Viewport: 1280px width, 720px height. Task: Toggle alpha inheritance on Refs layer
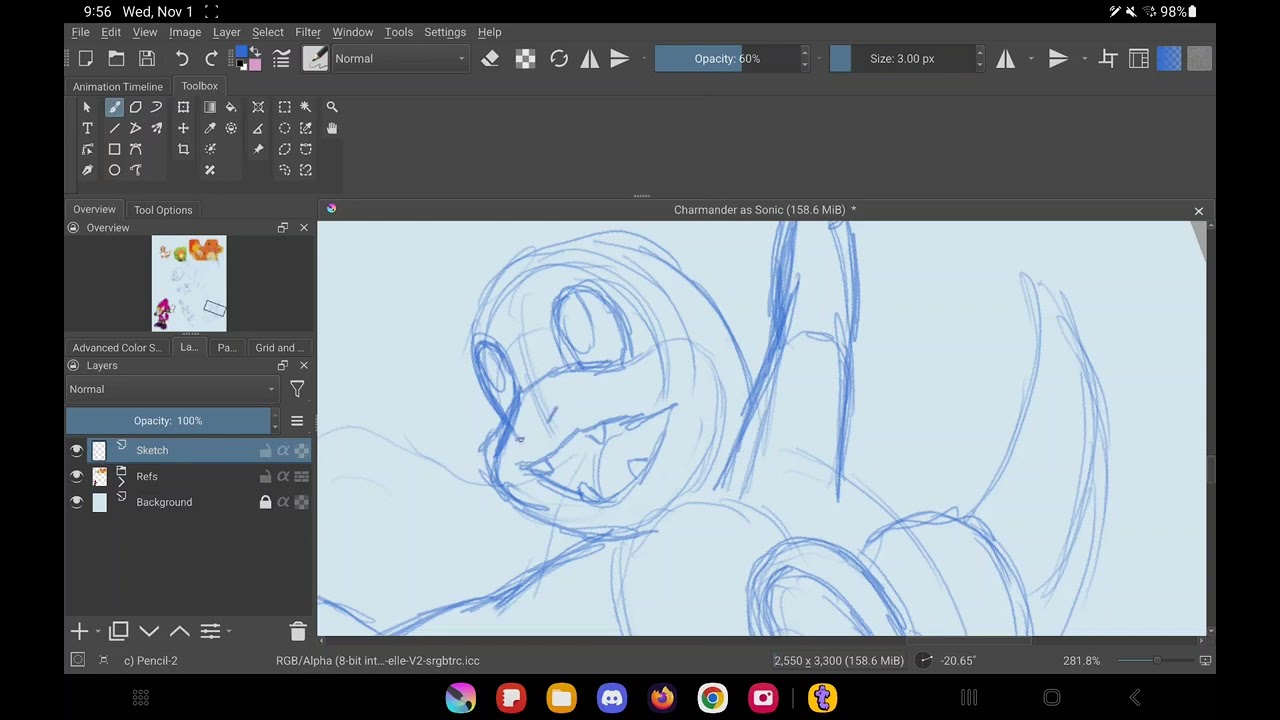click(x=283, y=476)
